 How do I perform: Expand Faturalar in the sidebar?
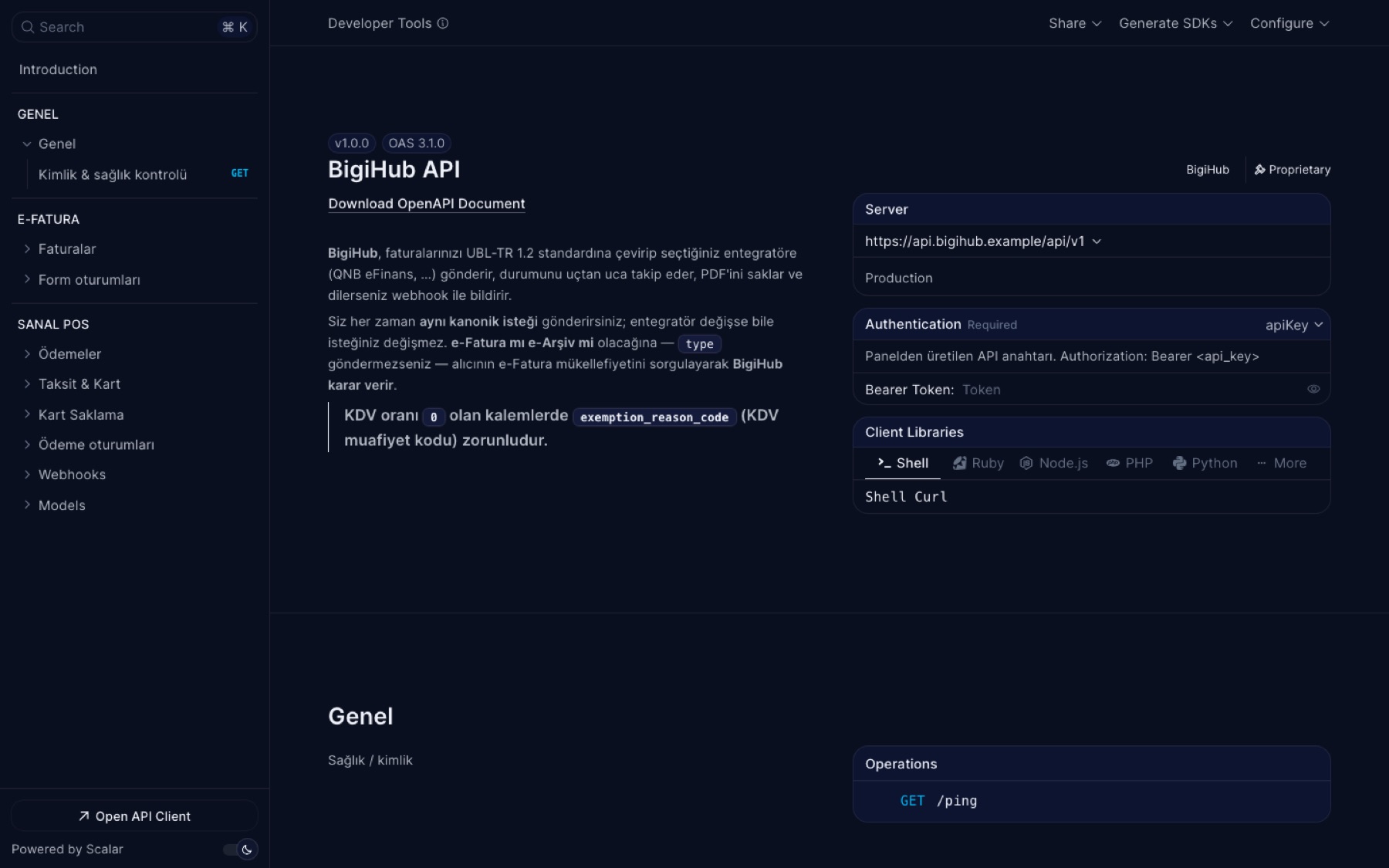tap(27, 248)
